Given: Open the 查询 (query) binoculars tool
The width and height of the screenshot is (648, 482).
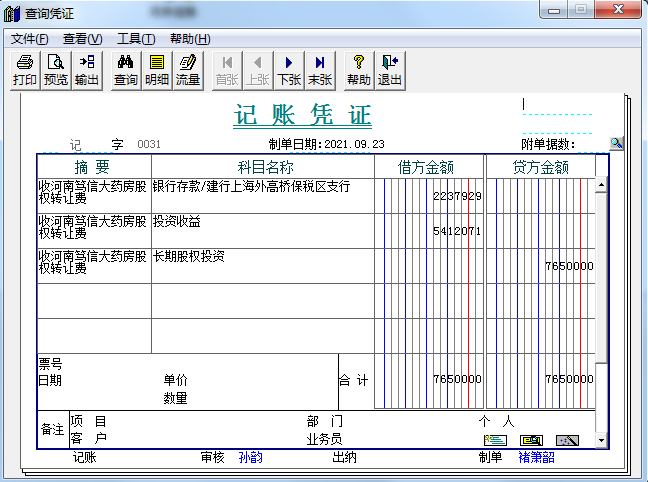Looking at the screenshot, I should (126, 70).
